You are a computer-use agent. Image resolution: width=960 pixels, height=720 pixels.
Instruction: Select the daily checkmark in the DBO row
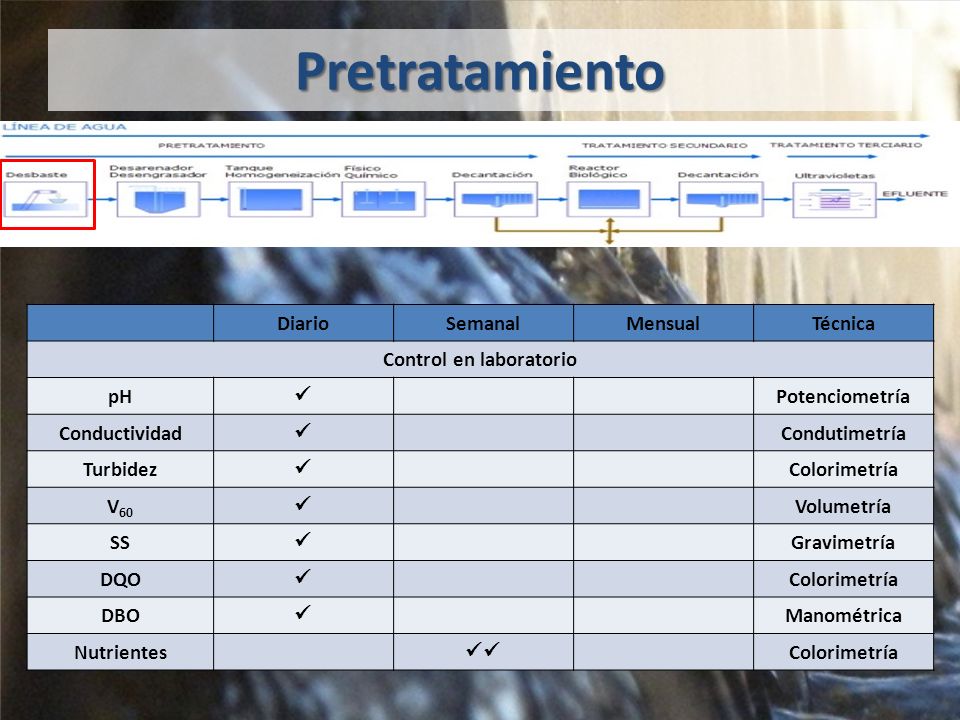pos(302,612)
